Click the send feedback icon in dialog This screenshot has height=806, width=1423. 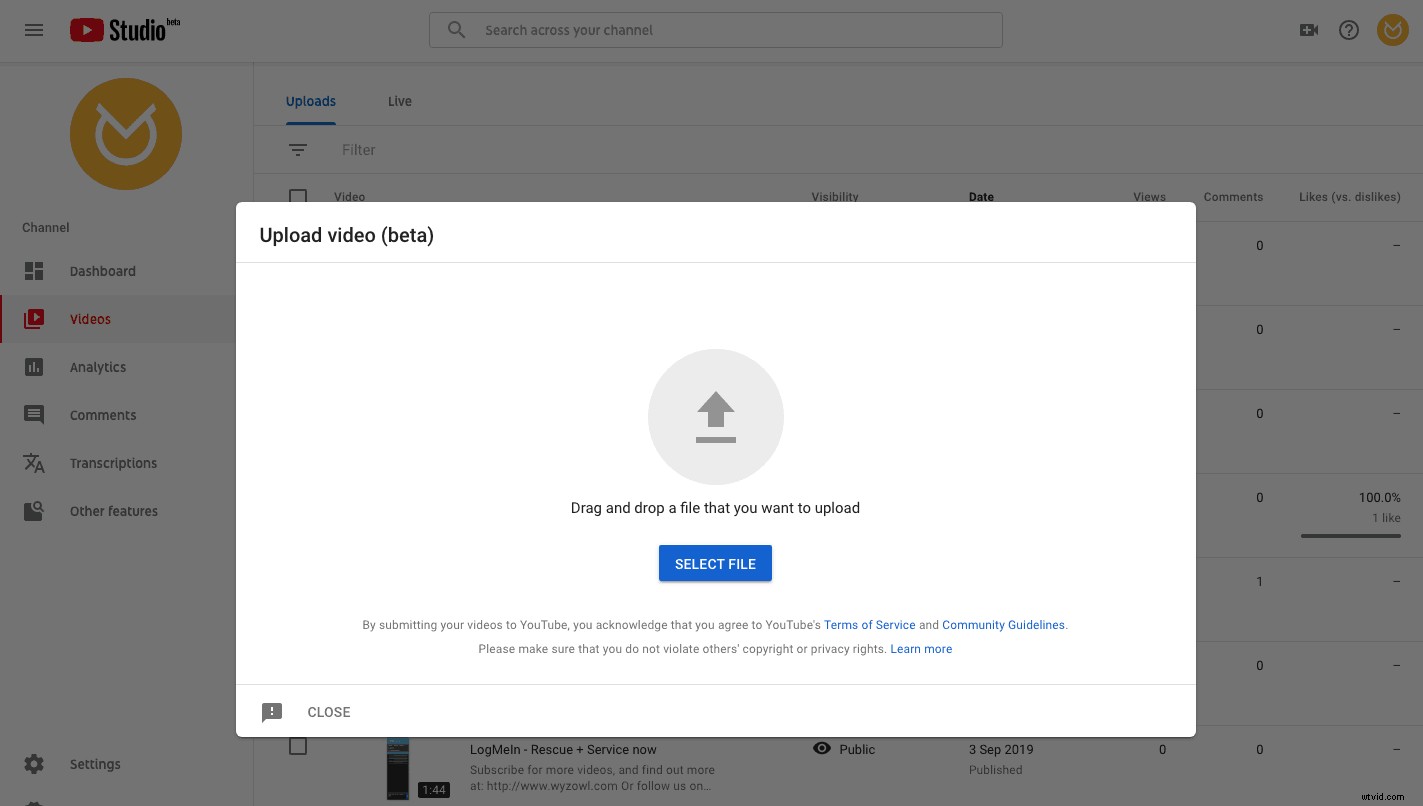pyautogui.click(x=272, y=712)
